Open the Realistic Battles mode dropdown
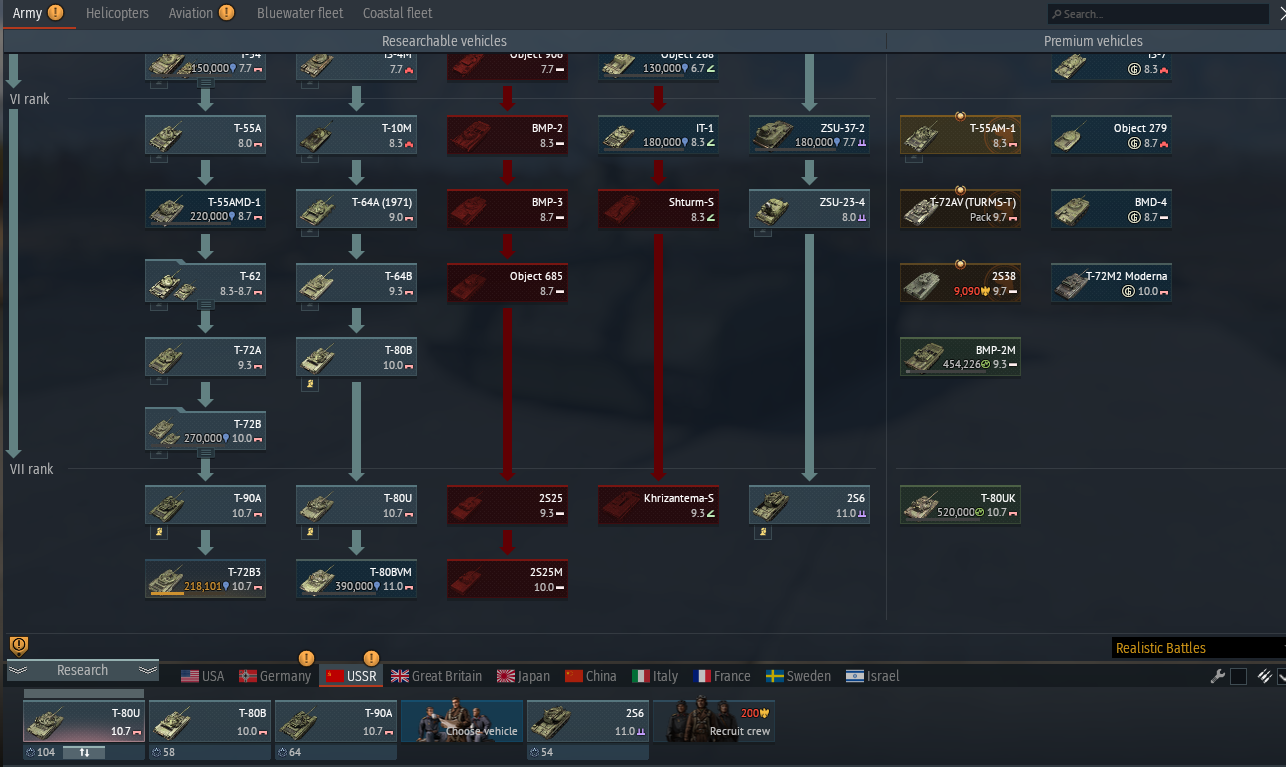This screenshot has width=1286, height=767. (1198, 648)
